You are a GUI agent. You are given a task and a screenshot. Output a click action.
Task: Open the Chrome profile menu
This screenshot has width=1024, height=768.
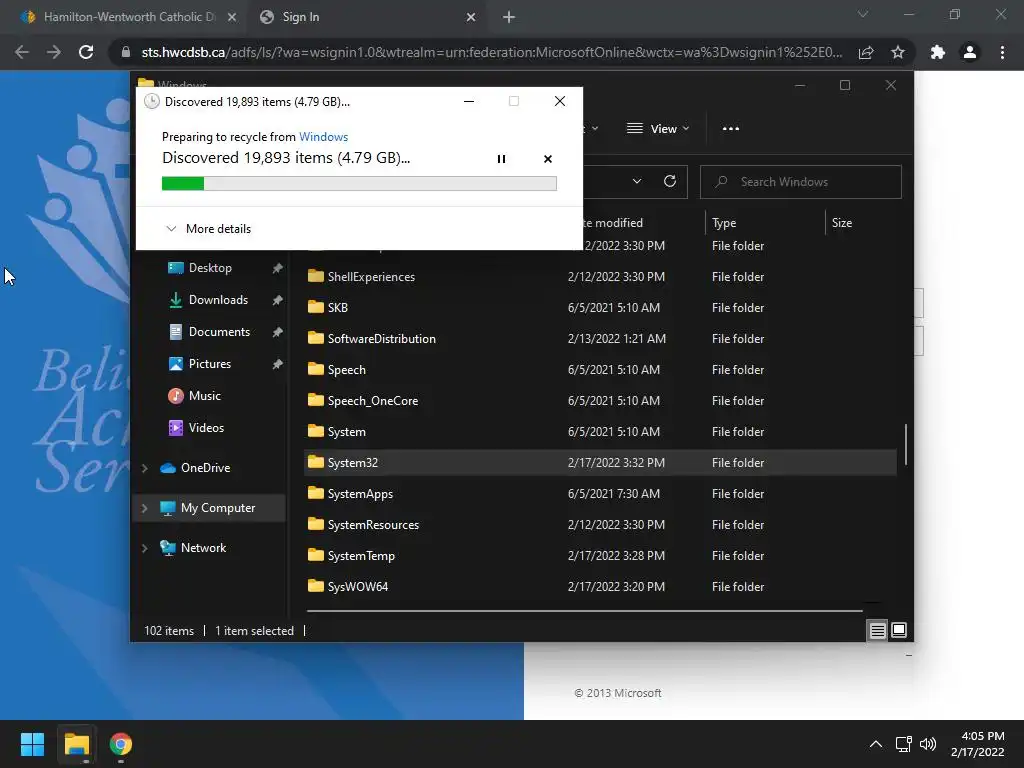pos(970,52)
